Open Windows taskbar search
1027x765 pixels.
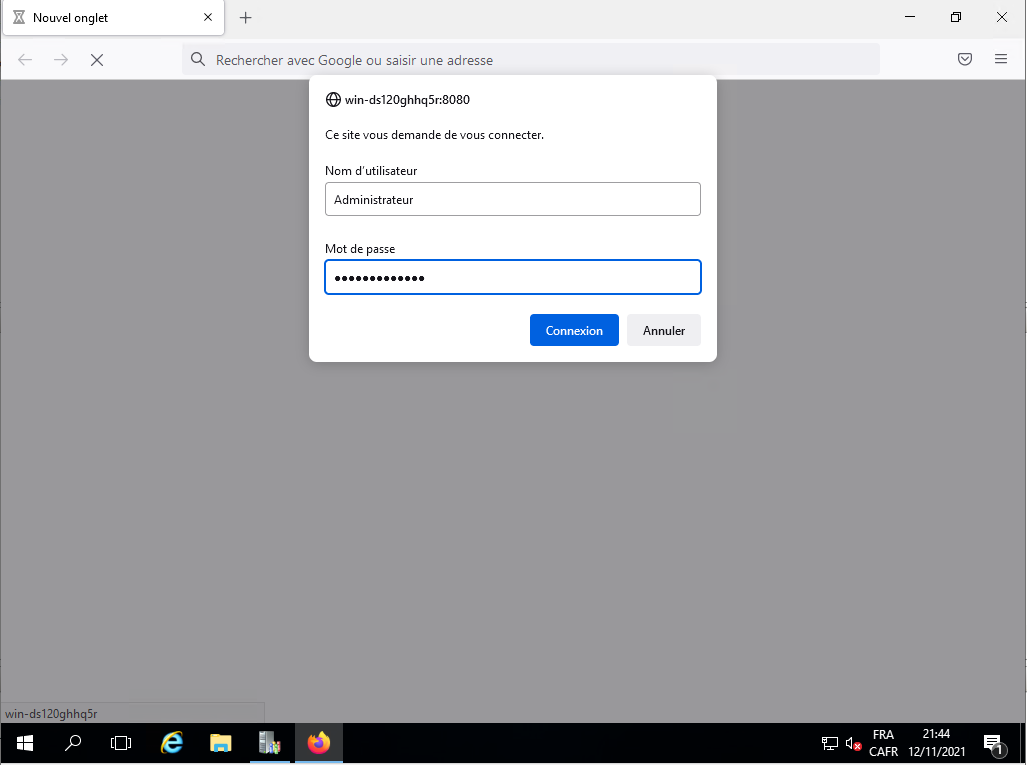[x=73, y=743]
